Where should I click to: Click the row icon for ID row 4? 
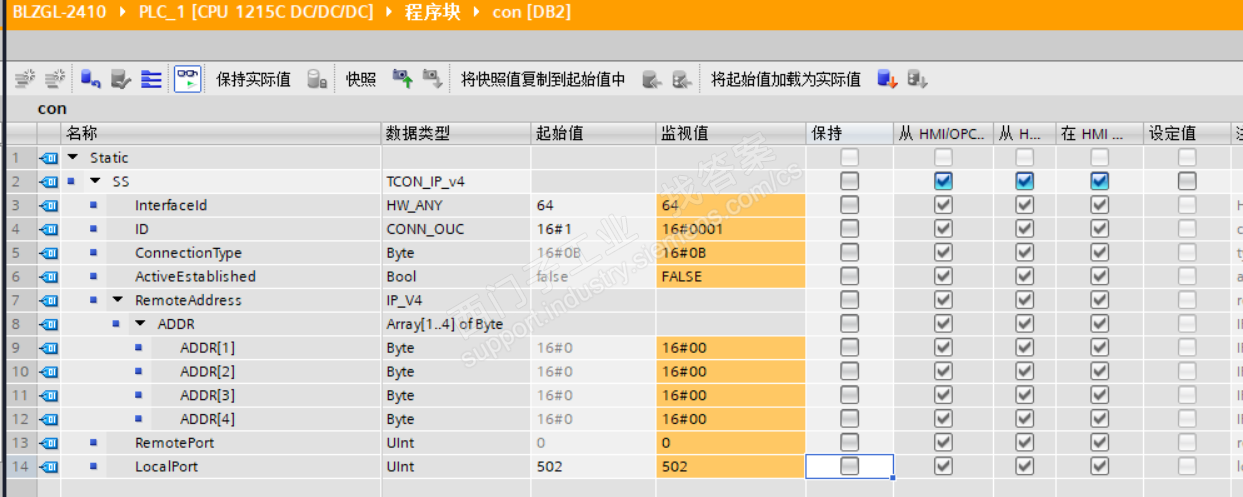tap(48, 229)
